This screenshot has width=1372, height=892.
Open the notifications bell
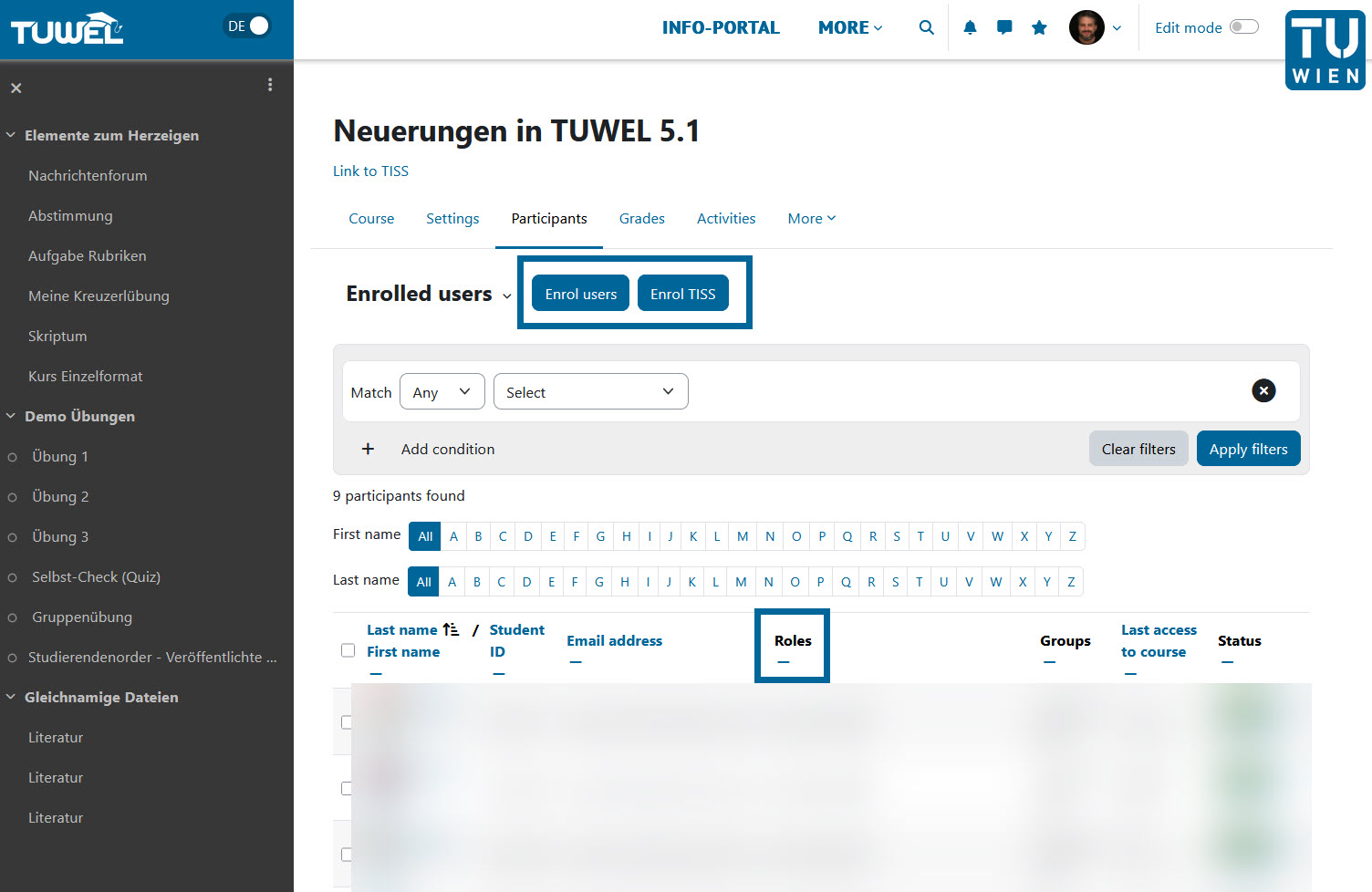click(x=970, y=27)
